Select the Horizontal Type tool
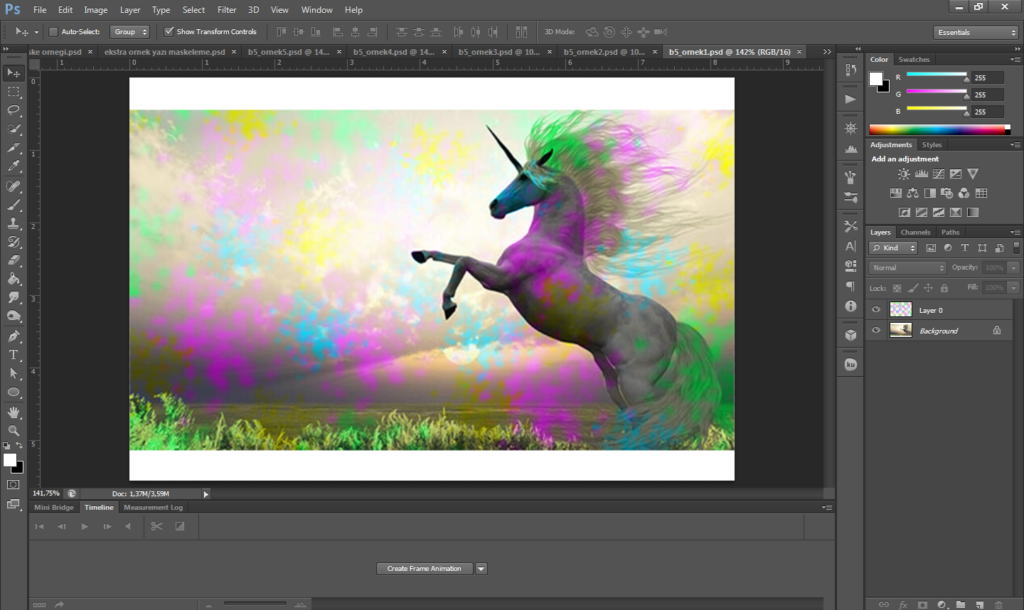The image size is (1024, 610). click(14, 355)
